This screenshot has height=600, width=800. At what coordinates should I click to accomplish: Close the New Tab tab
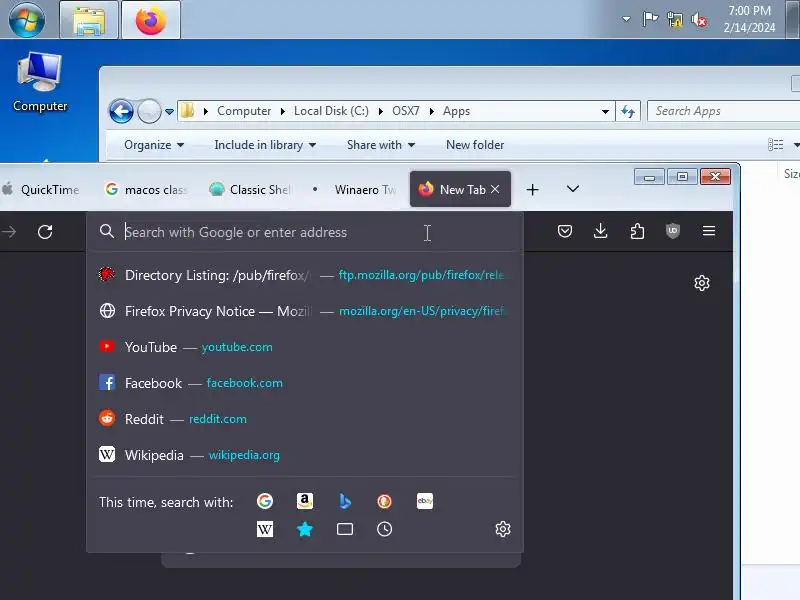(x=495, y=189)
